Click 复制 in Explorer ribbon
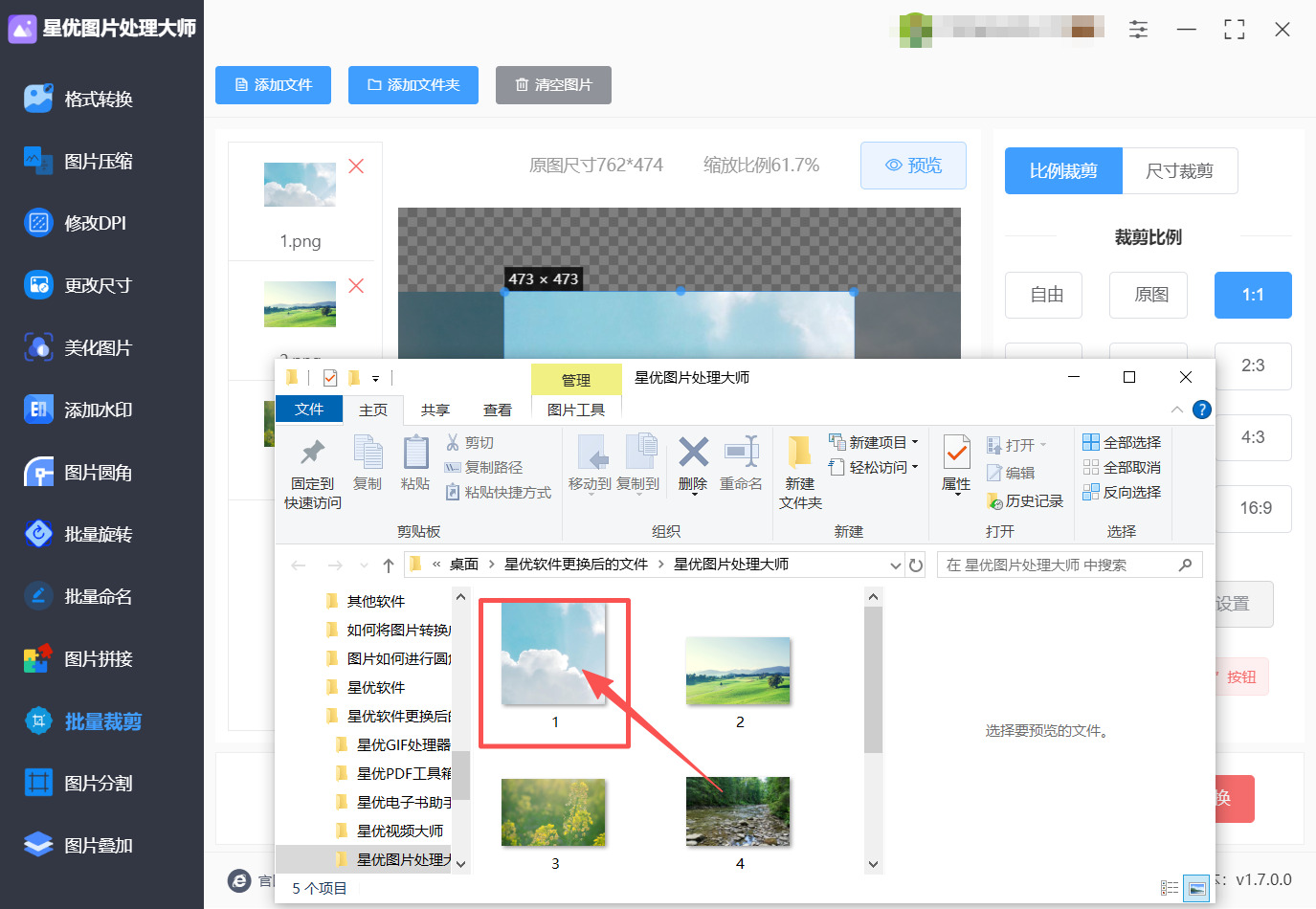This screenshot has height=909, width=1316. point(368,464)
